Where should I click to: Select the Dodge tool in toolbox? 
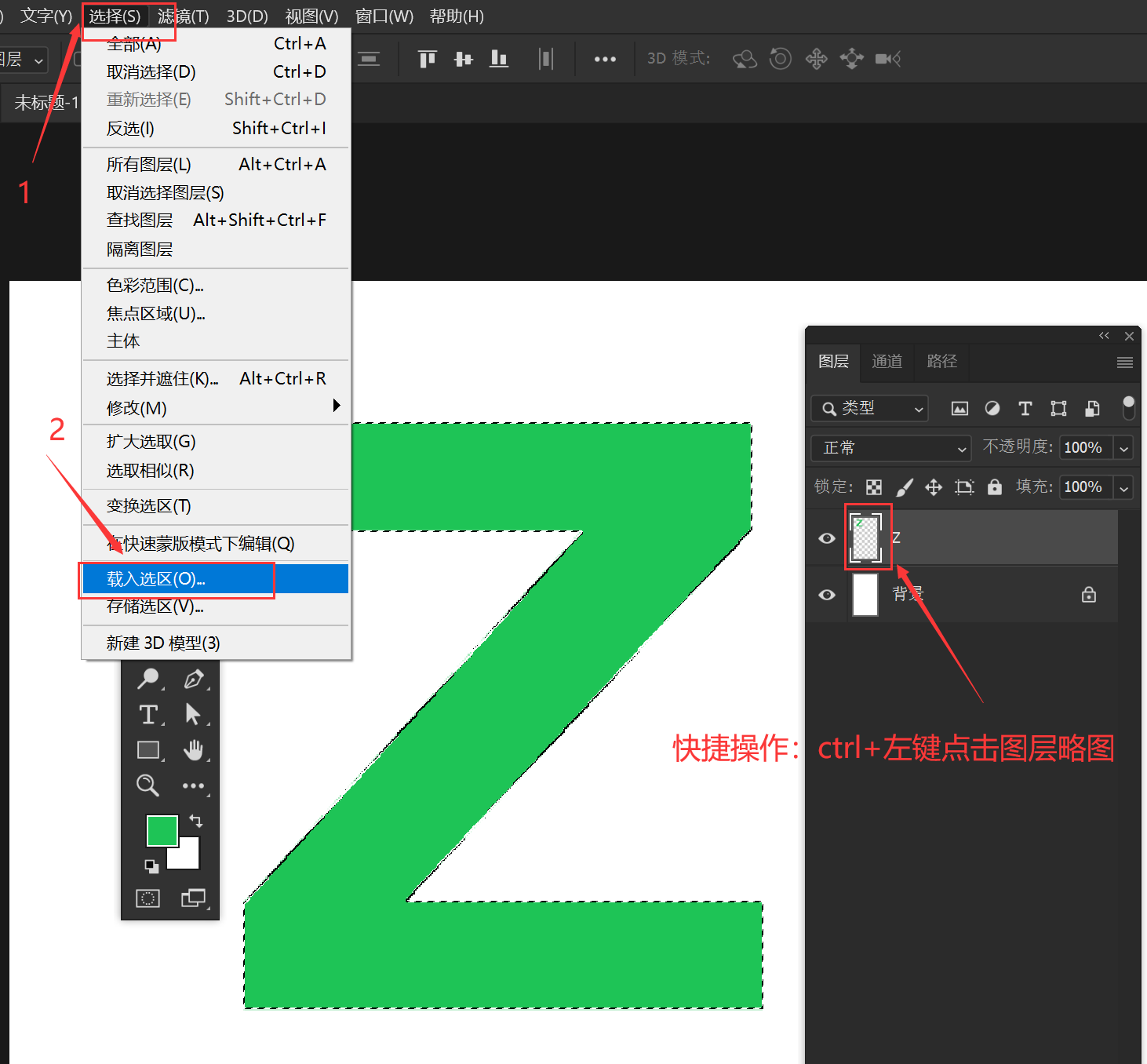coord(148,678)
